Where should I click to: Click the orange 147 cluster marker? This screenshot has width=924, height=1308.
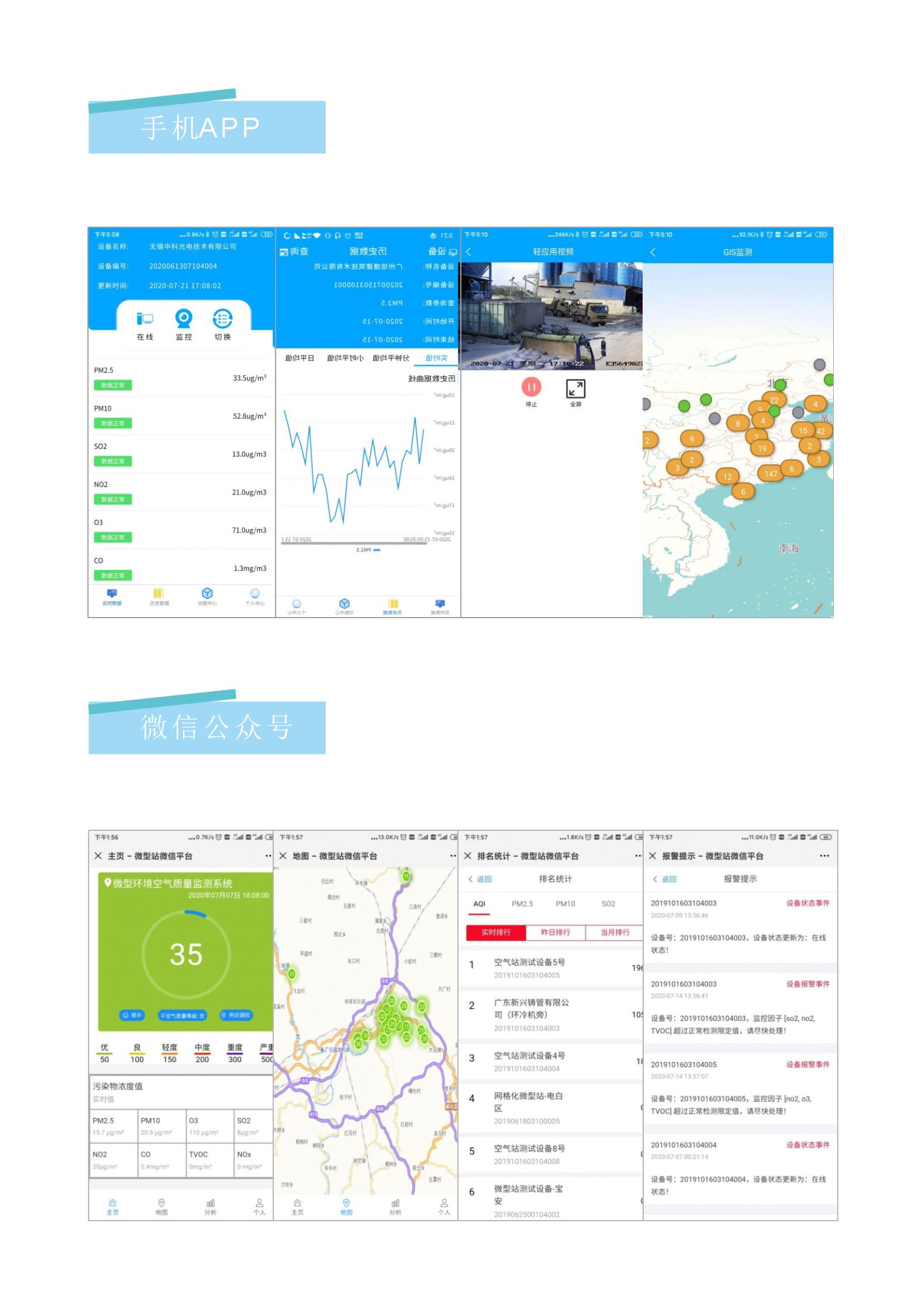click(x=770, y=473)
